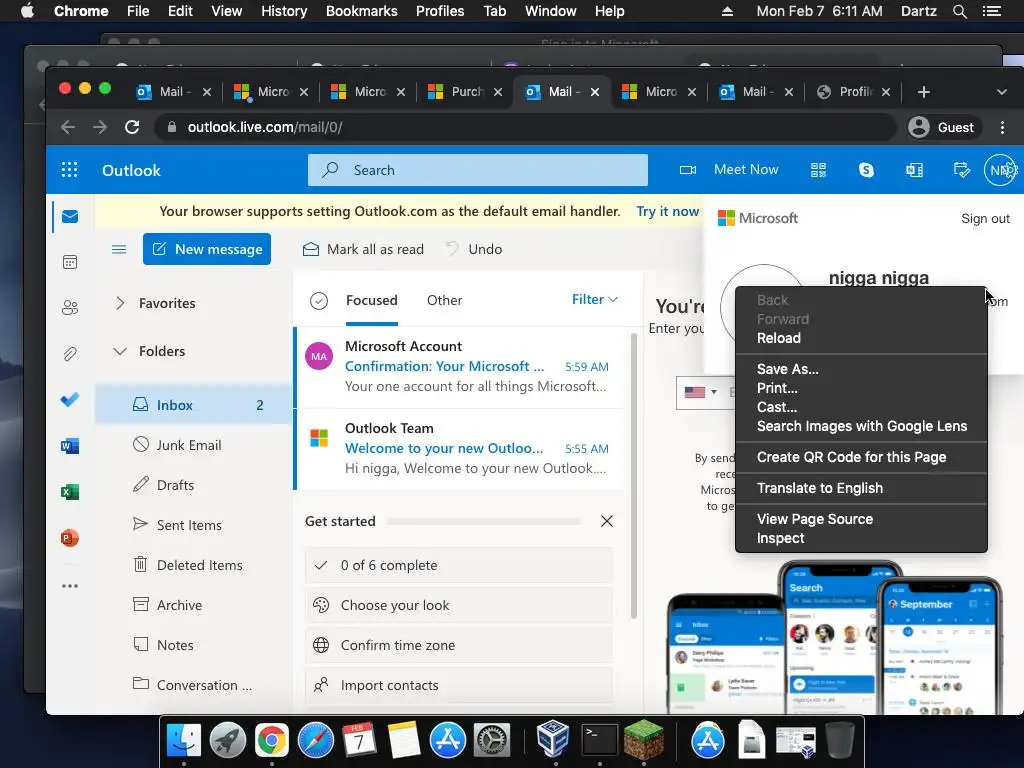Switch to the Other tab
This screenshot has height=768, width=1024.
(444, 300)
